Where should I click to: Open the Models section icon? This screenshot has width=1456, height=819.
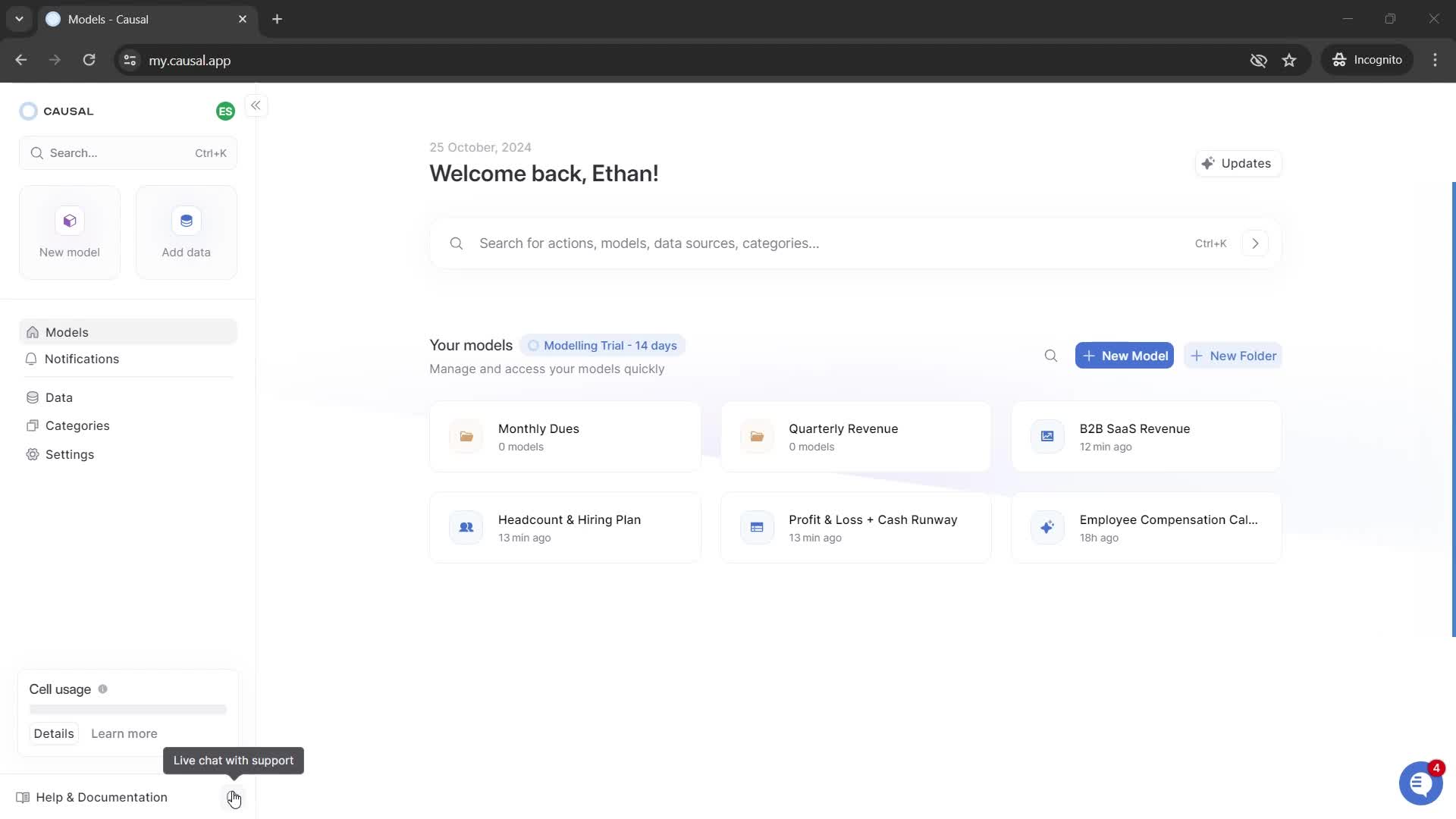[x=32, y=332]
